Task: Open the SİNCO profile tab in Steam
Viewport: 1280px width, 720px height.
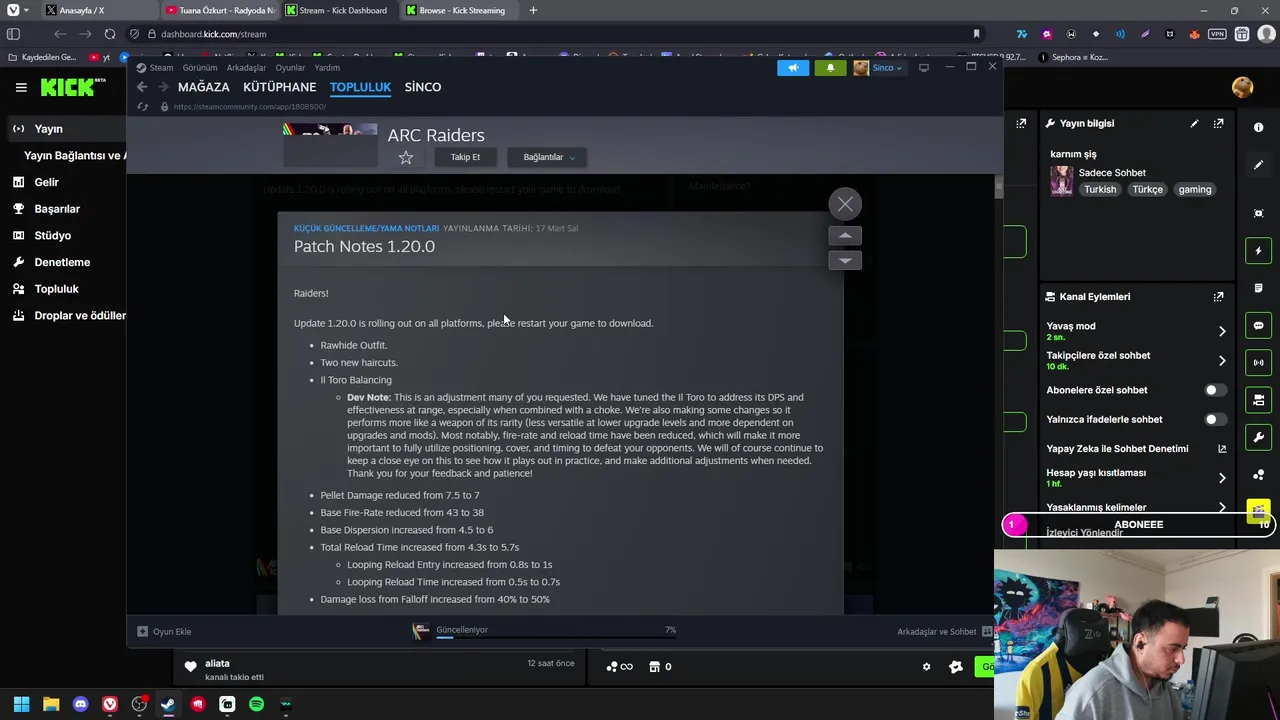Action: [x=423, y=87]
